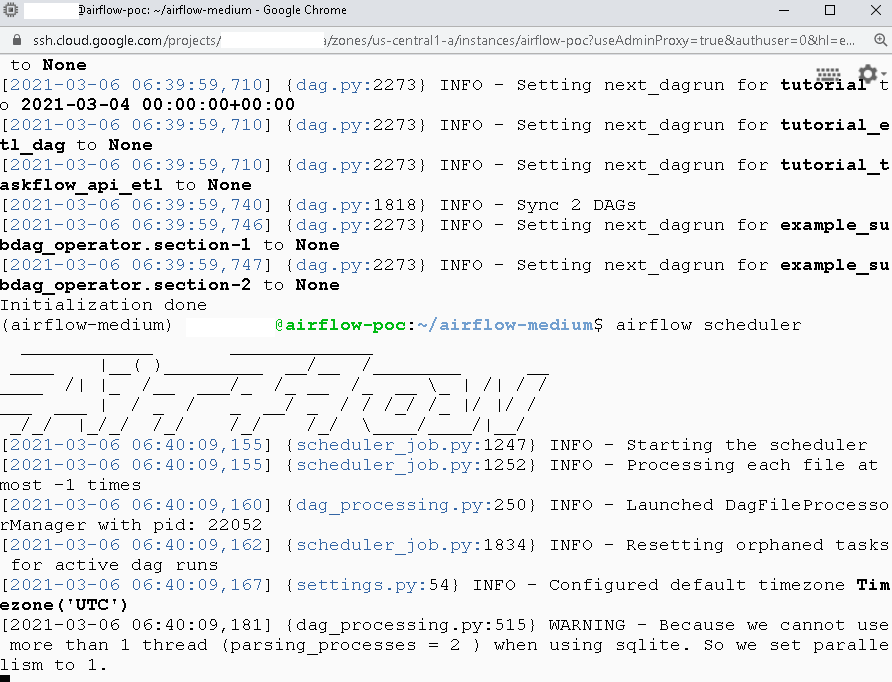Screen dimensions: 892x682
Task: Open the dag_processing.py:515 warning link
Action: click(x=412, y=624)
